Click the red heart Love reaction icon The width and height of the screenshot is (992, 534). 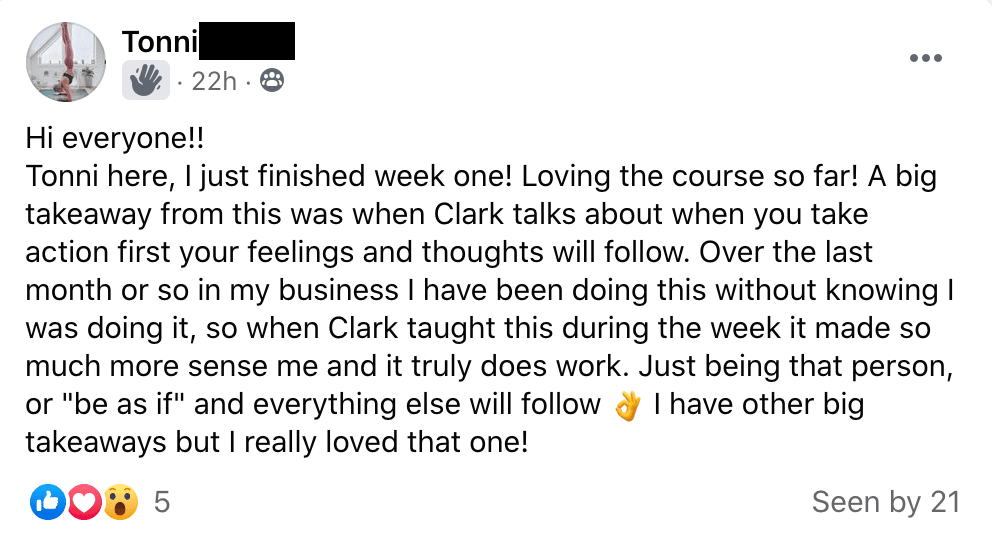click(83, 502)
